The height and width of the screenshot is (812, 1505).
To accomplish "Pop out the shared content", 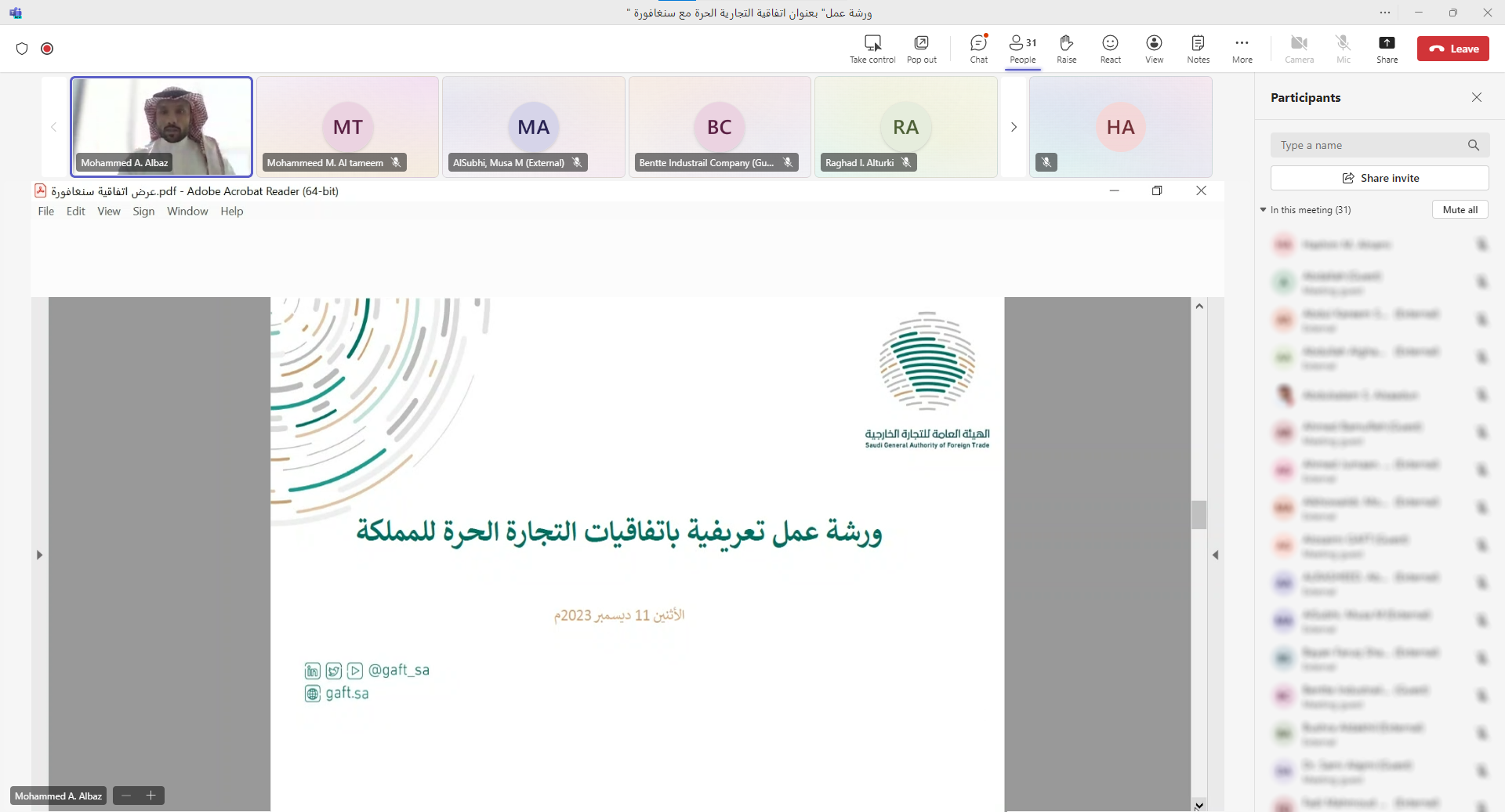I will [x=921, y=49].
